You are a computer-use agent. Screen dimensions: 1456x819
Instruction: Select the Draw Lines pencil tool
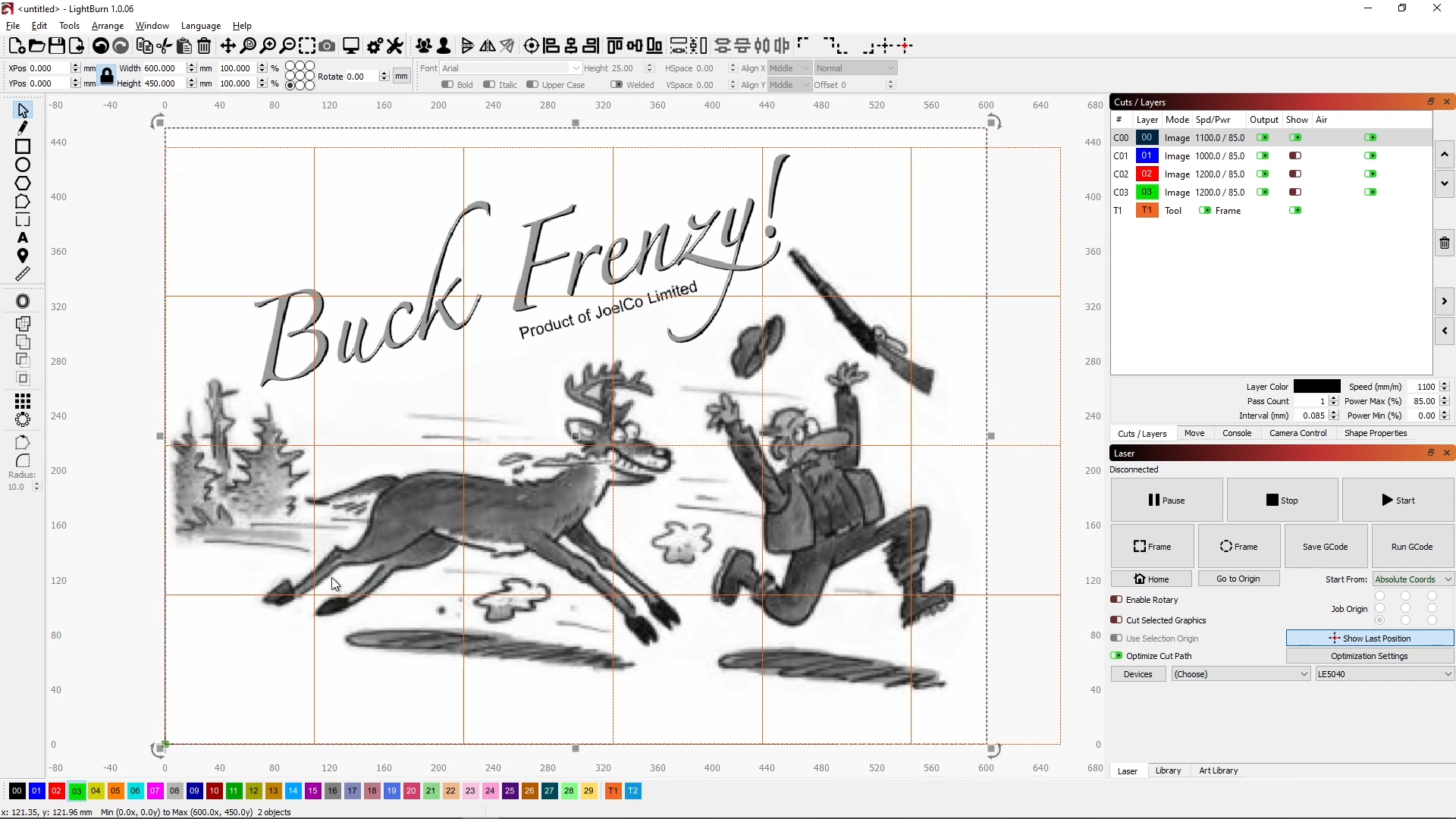click(x=23, y=128)
